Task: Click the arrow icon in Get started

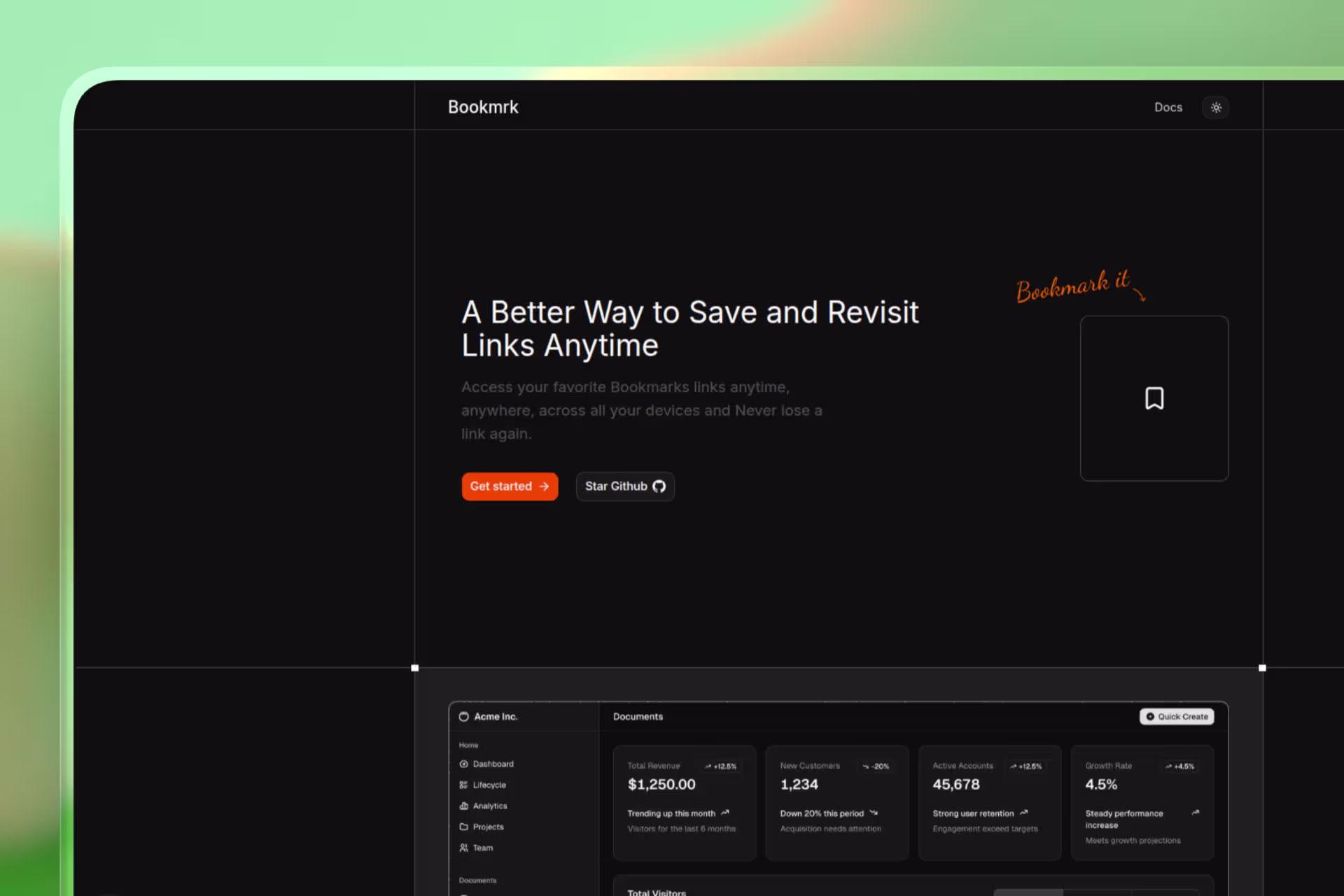Action: coord(544,486)
